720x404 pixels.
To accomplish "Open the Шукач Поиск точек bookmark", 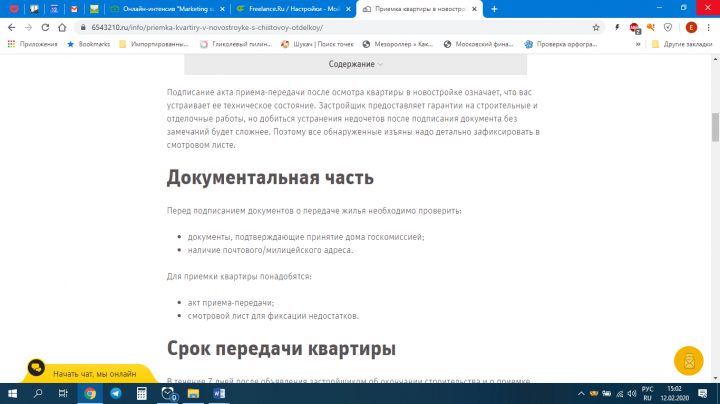I will [x=317, y=44].
